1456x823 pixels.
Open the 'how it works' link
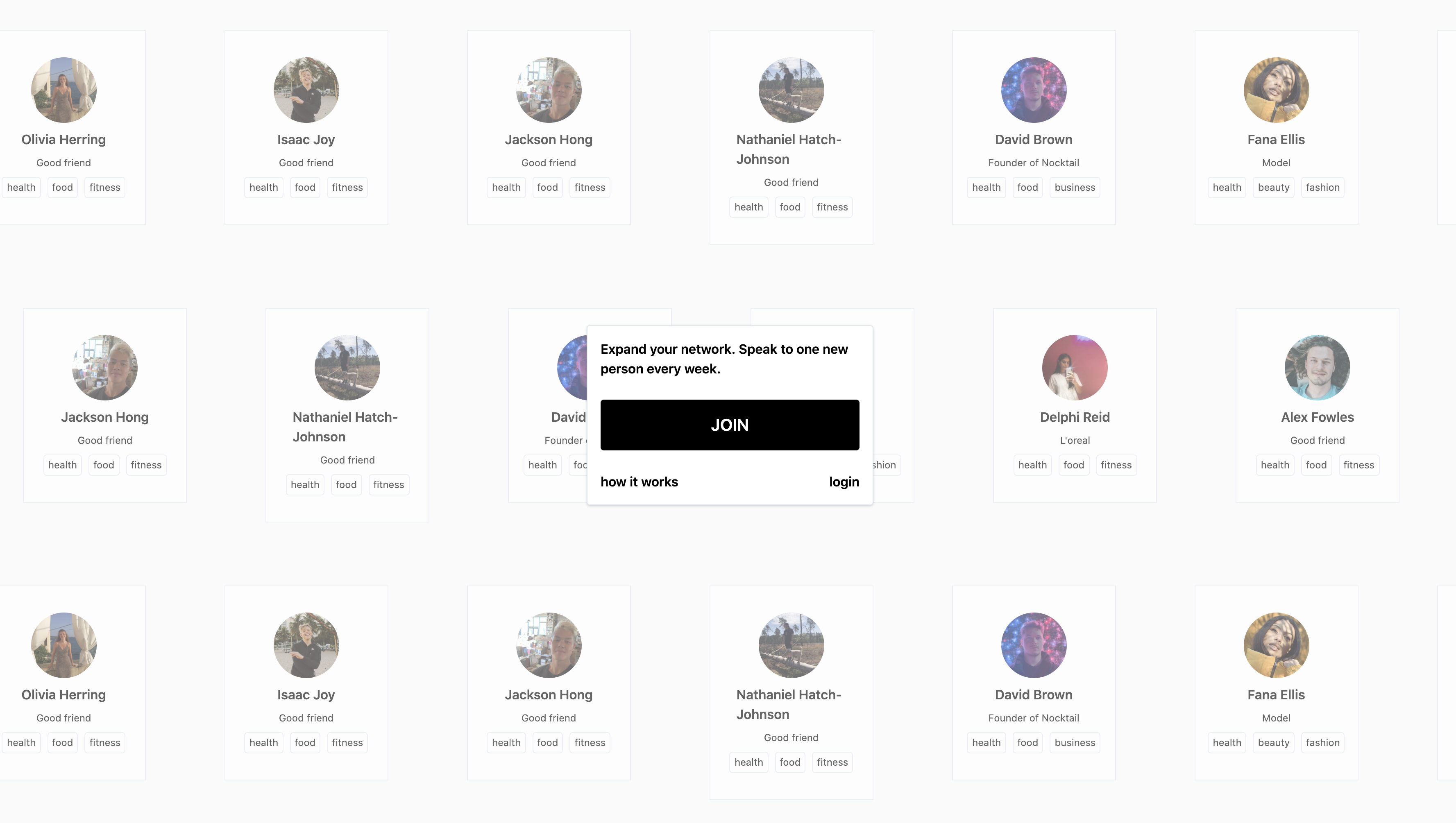point(639,482)
